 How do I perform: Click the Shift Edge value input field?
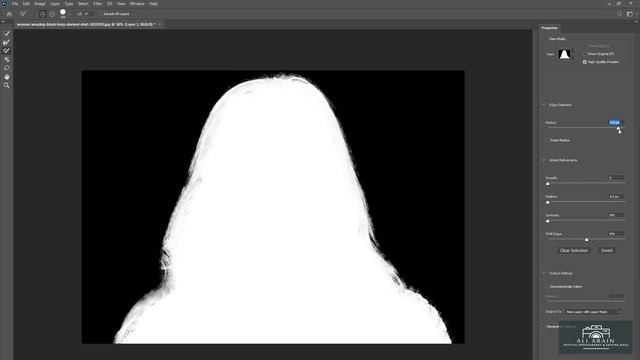tap(616, 234)
